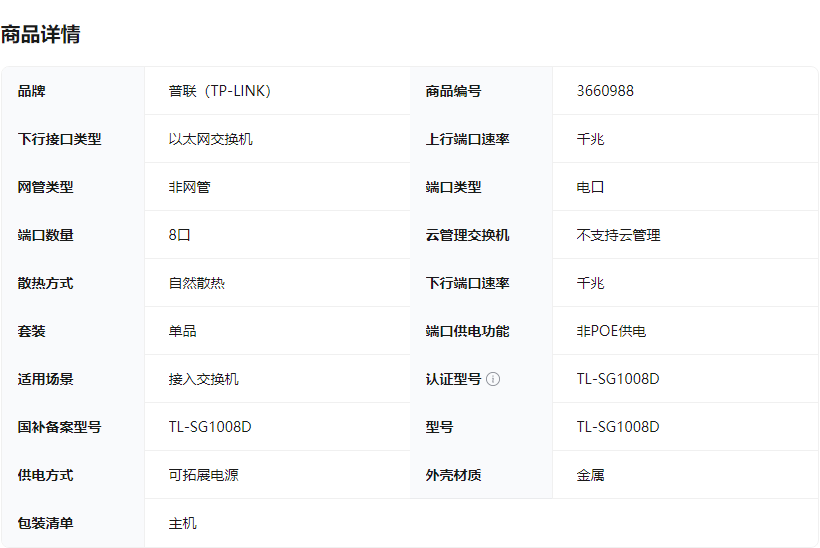The image size is (820, 548).
Task: Click value 金属
Action: coord(590,475)
